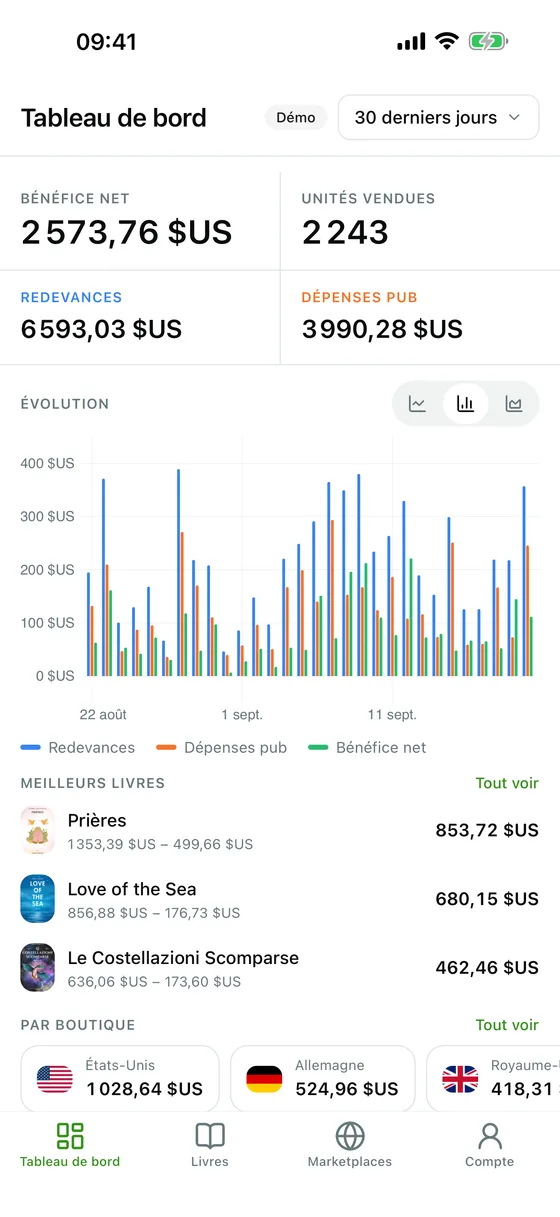
Task: Open Le Costellazioni Scomparse cover thumbnail
Action: [38, 968]
